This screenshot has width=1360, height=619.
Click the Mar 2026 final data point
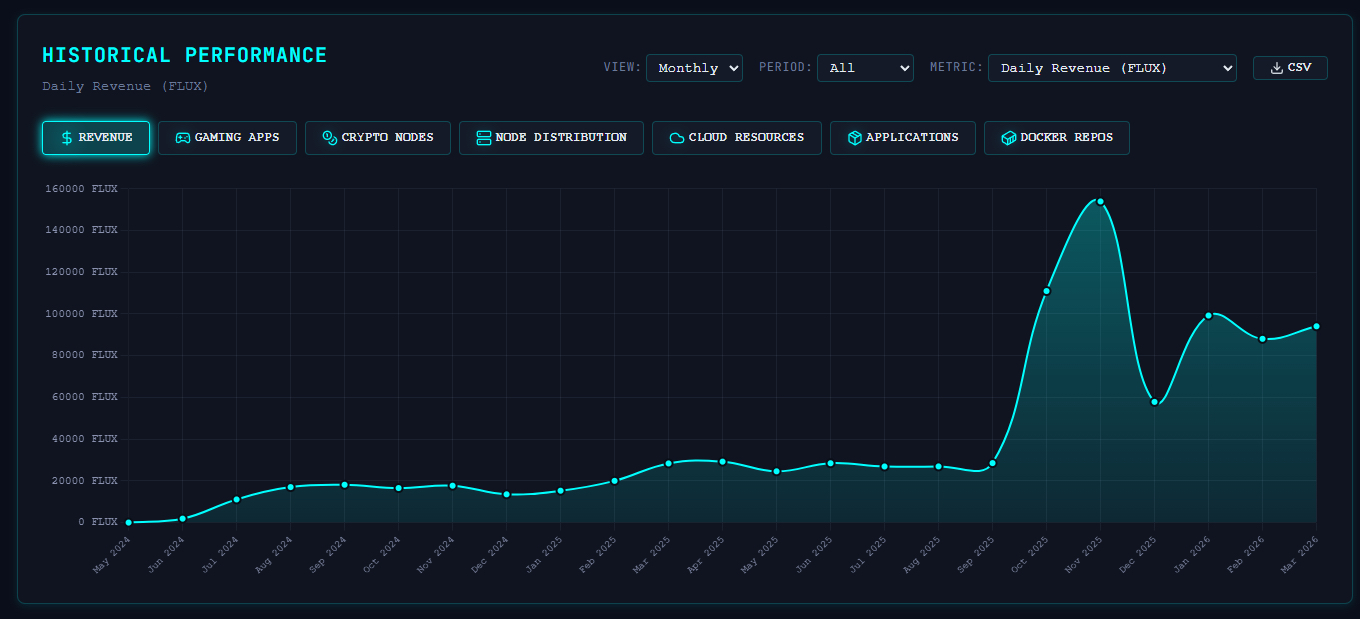(1316, 326)
